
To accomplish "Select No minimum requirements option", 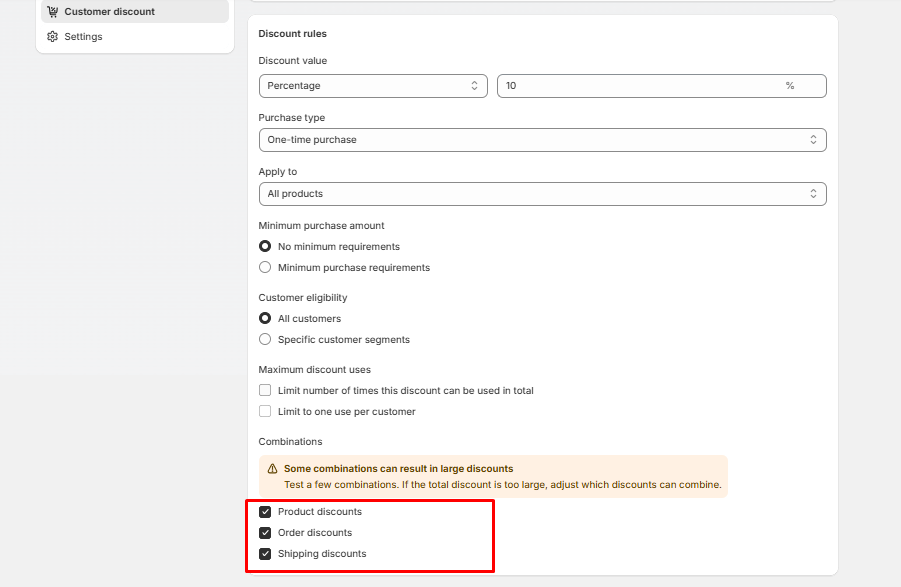I will point(265,247).
